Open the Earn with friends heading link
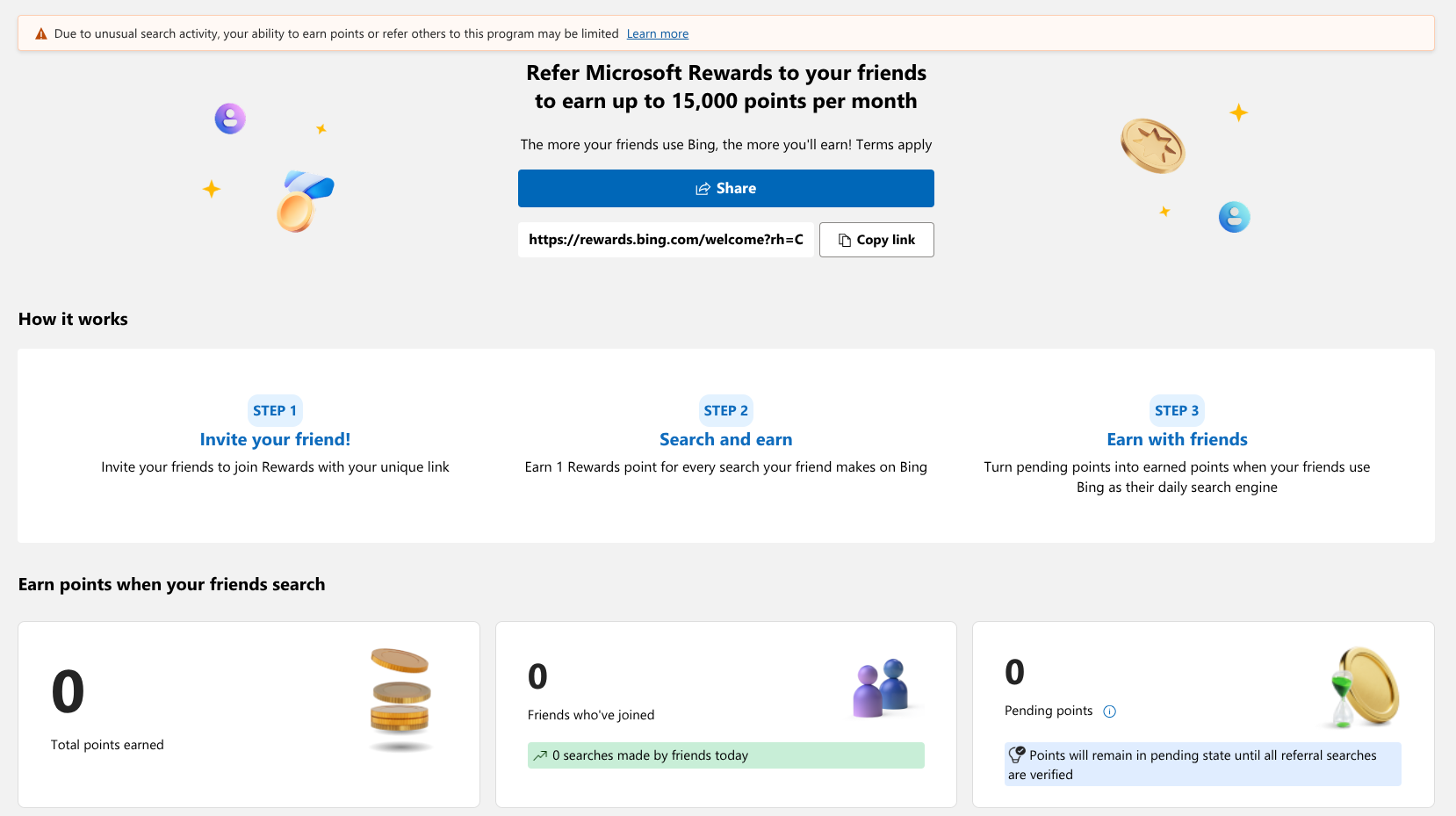1456x816 pixels. click(x=1177, y=439)
